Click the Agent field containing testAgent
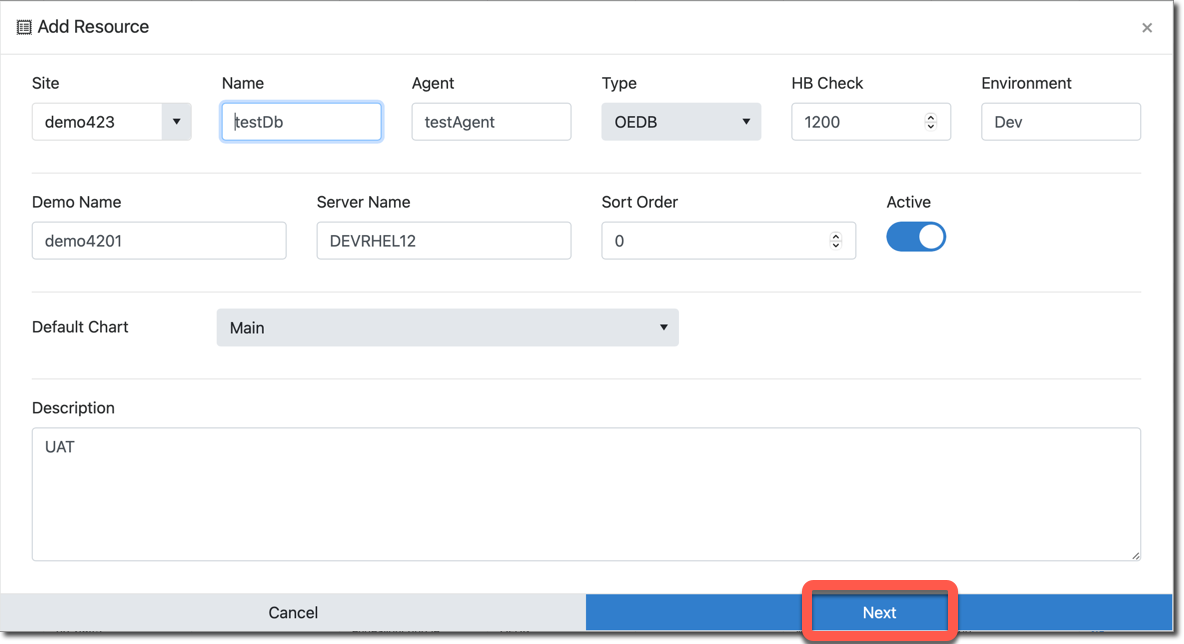 [x=491, y=122]
